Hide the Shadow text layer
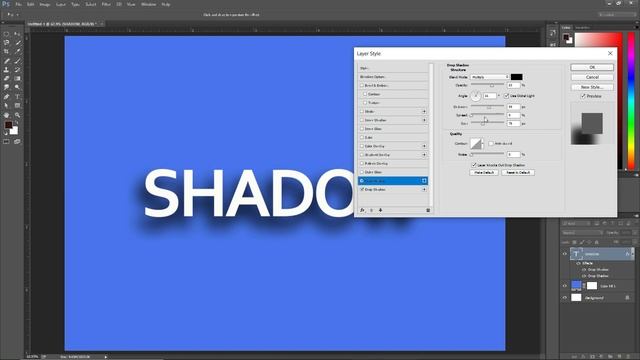The height and width of the screenshot is (360, 640). point(565,254)
